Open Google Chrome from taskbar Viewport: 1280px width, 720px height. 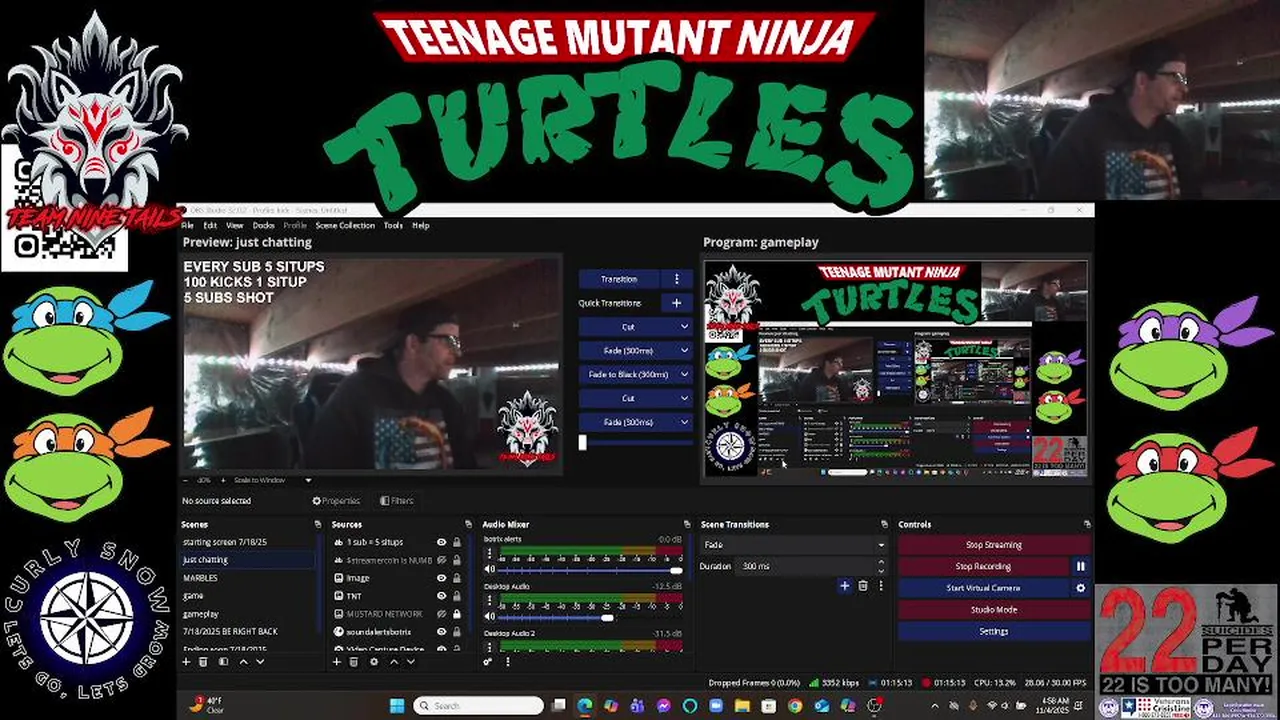tap(794, 706)
